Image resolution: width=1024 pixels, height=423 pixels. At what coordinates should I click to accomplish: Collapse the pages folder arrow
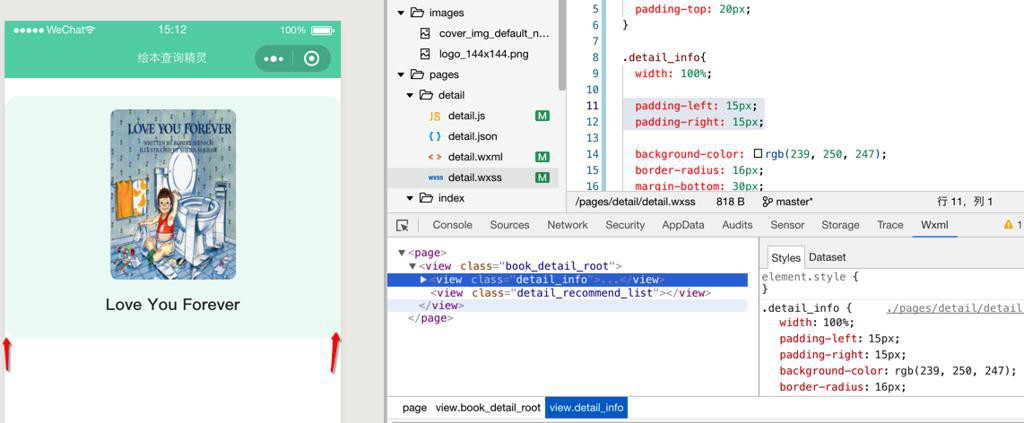(x=400, y=74)
